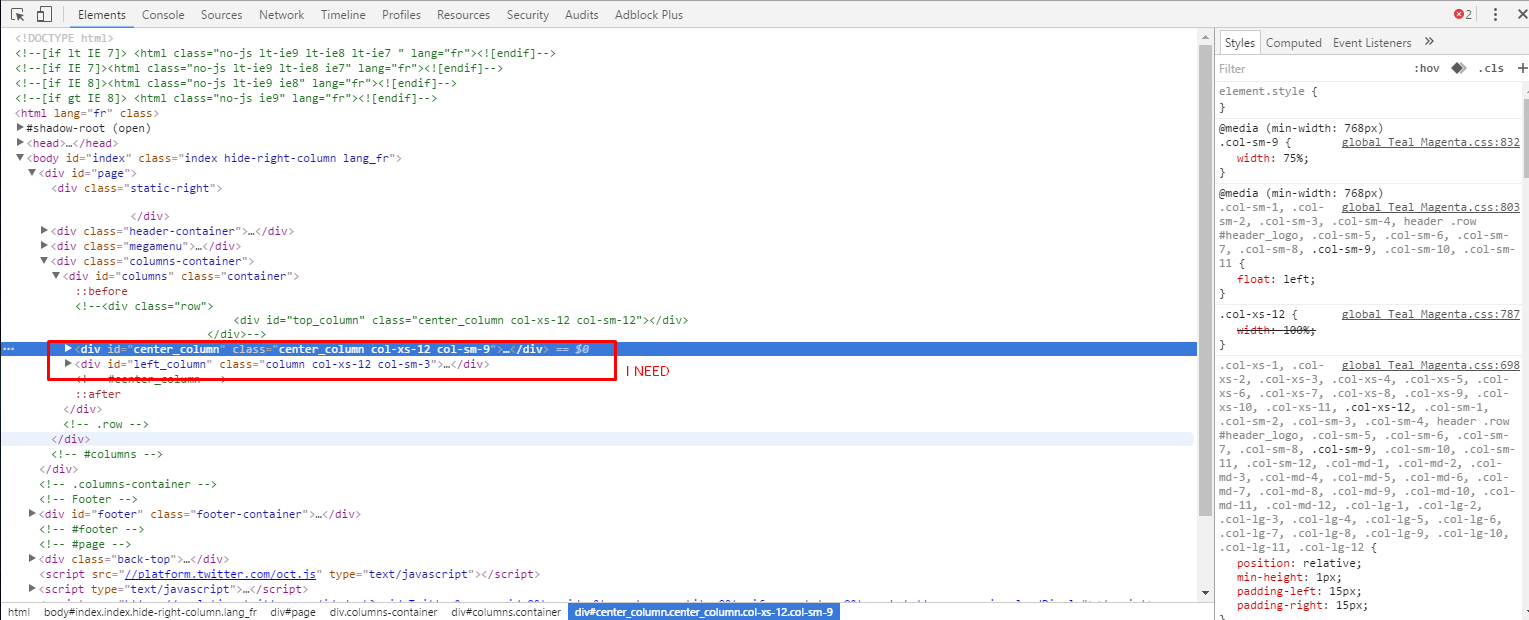This screenshot has height=620, width=1529.
Task: Click the "width: 75%;" style declaration
Action: tap(1273, 158)
